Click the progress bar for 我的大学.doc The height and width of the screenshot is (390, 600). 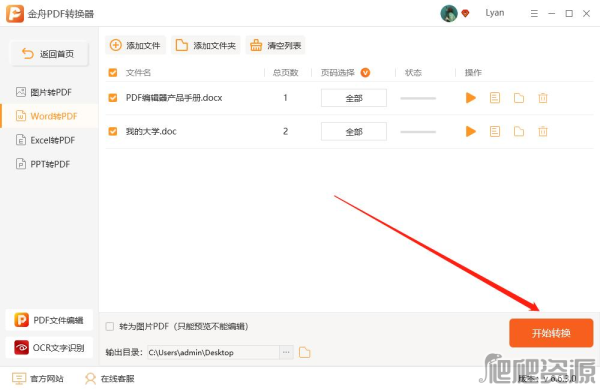(418, 132)
